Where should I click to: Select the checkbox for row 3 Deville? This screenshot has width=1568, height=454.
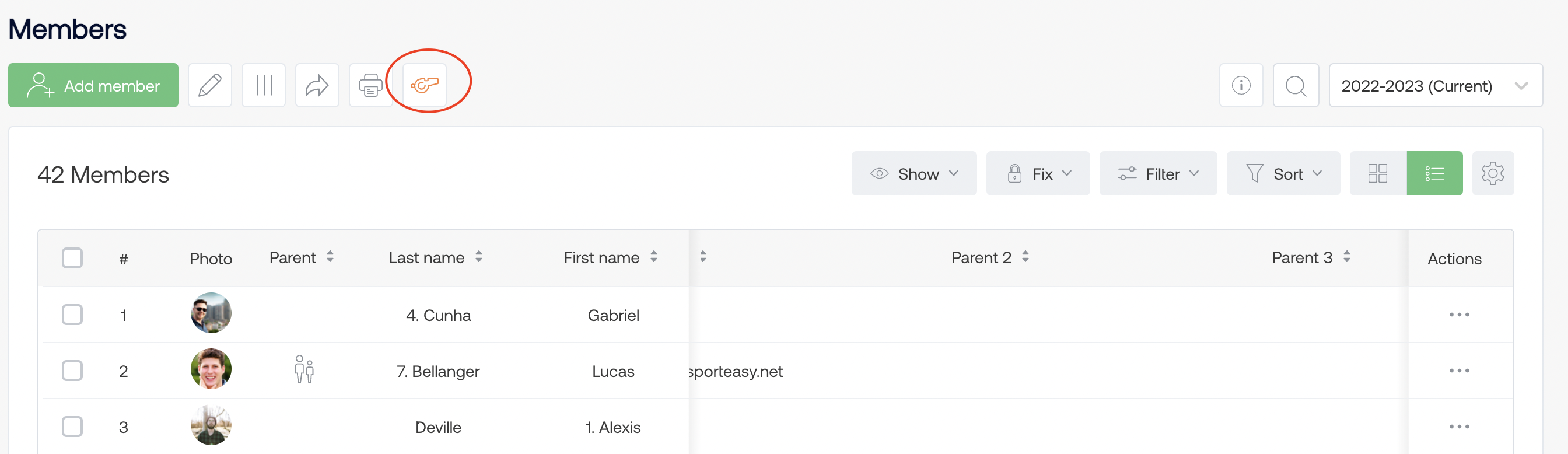pyautogui.click(x=72, y=427)
